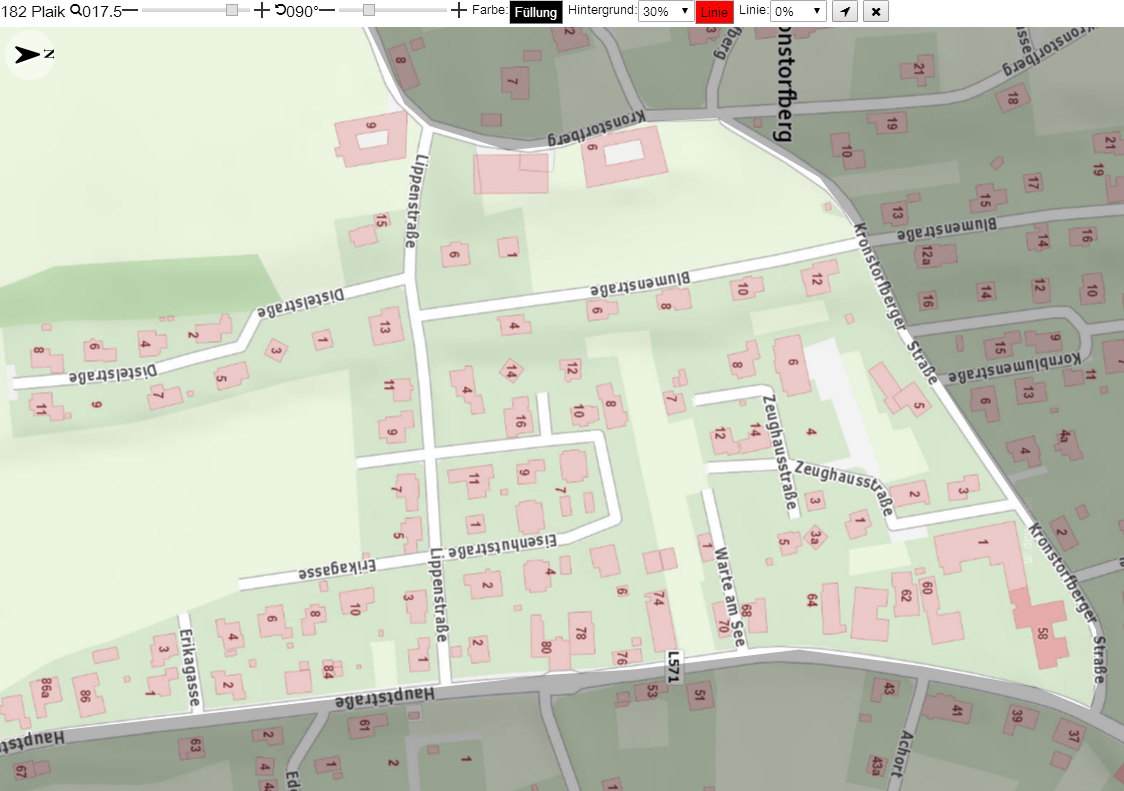Click the L571 road label

[672, 666]
